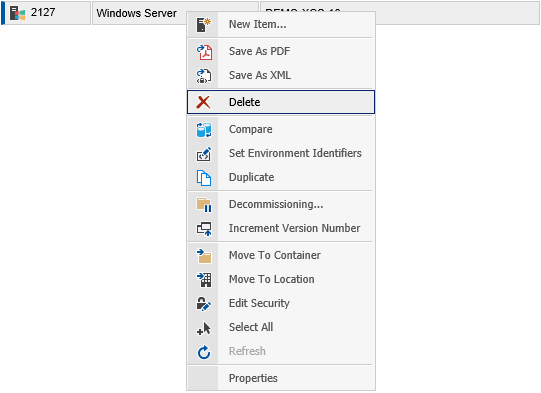Click the Set Environment Identifiers icon
The height and width of the screenshot is (393, 541).
pos(204,154)
